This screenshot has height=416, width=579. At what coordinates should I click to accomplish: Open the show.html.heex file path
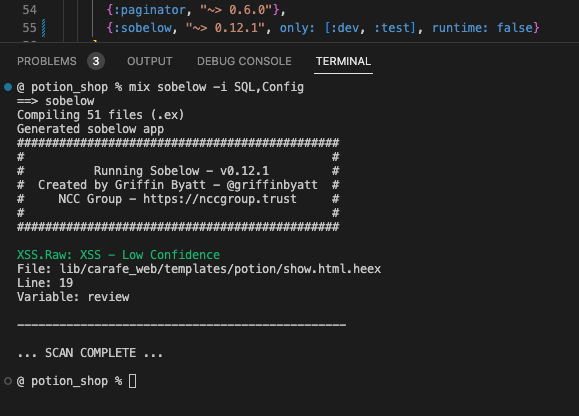pos(220,269)
